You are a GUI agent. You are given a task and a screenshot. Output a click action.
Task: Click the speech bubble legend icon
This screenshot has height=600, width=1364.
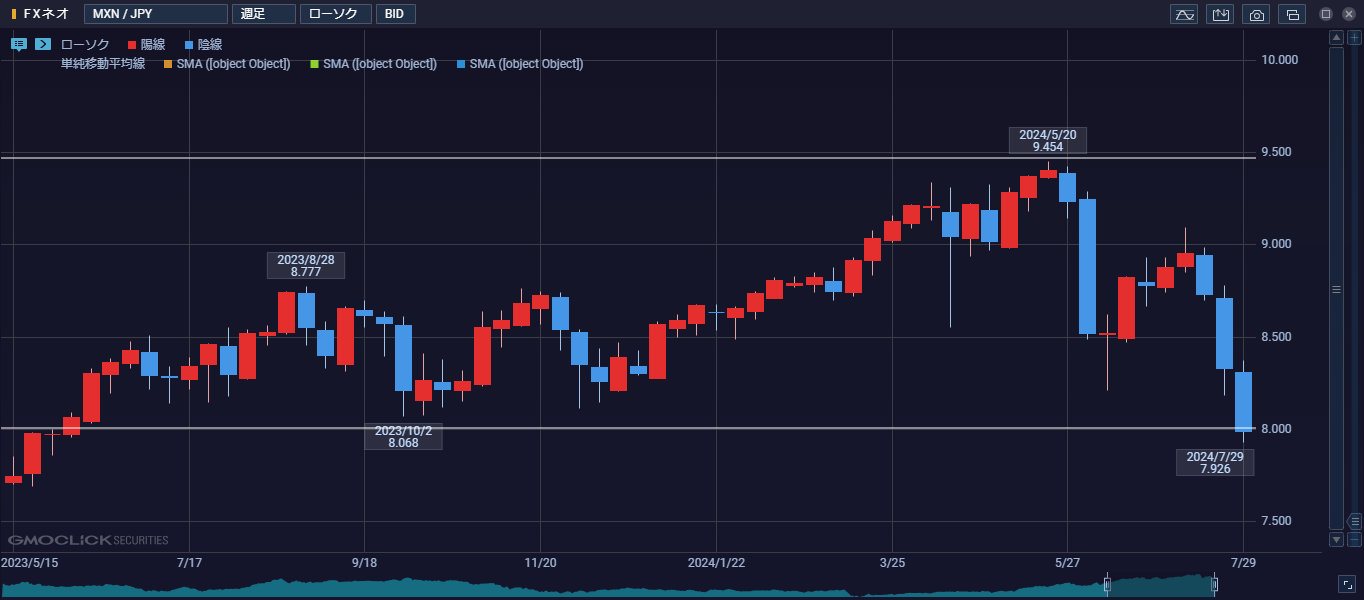19,44
